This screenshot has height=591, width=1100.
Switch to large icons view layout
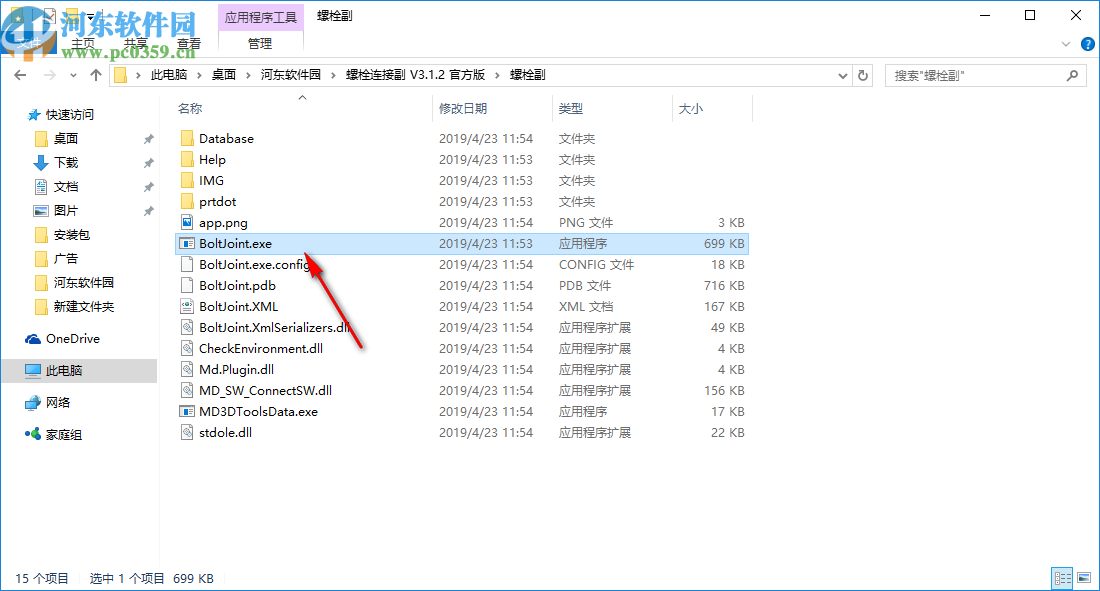point(1084,578)
